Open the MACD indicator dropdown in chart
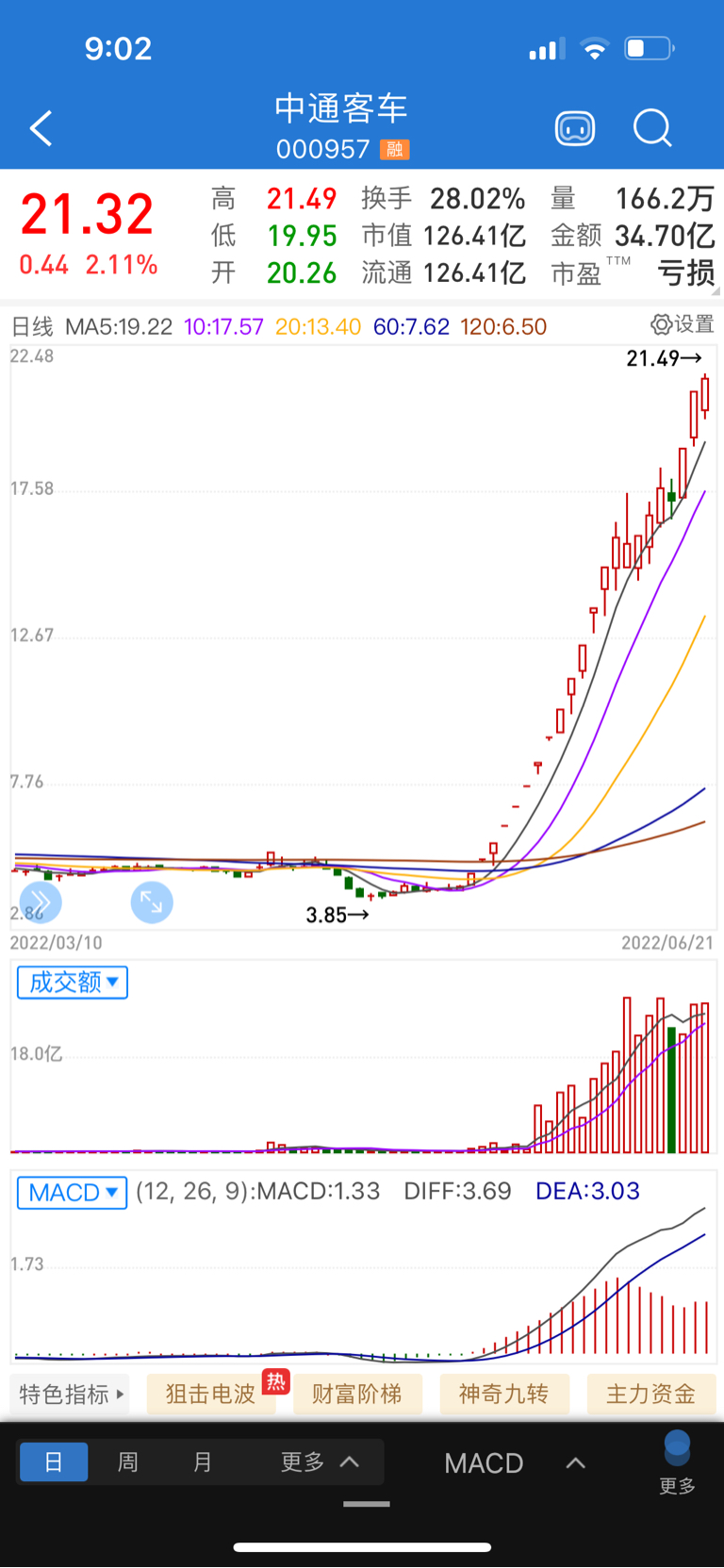The width and height of the screenshot is (724, 1568). point(73,1193)
